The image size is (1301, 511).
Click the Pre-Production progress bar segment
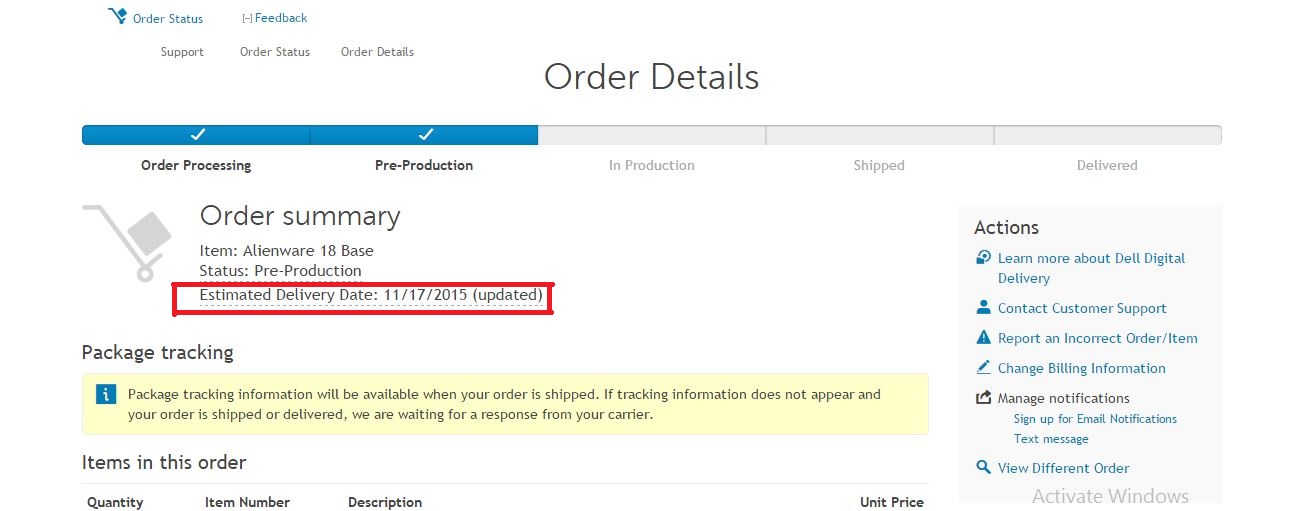click(424, 135)
